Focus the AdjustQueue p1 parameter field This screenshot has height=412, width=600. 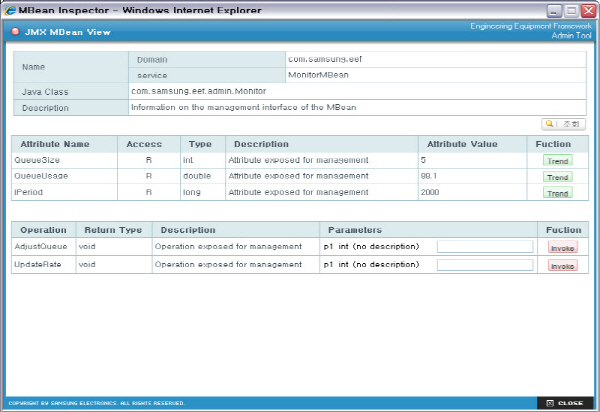click(x=485, y=246)
